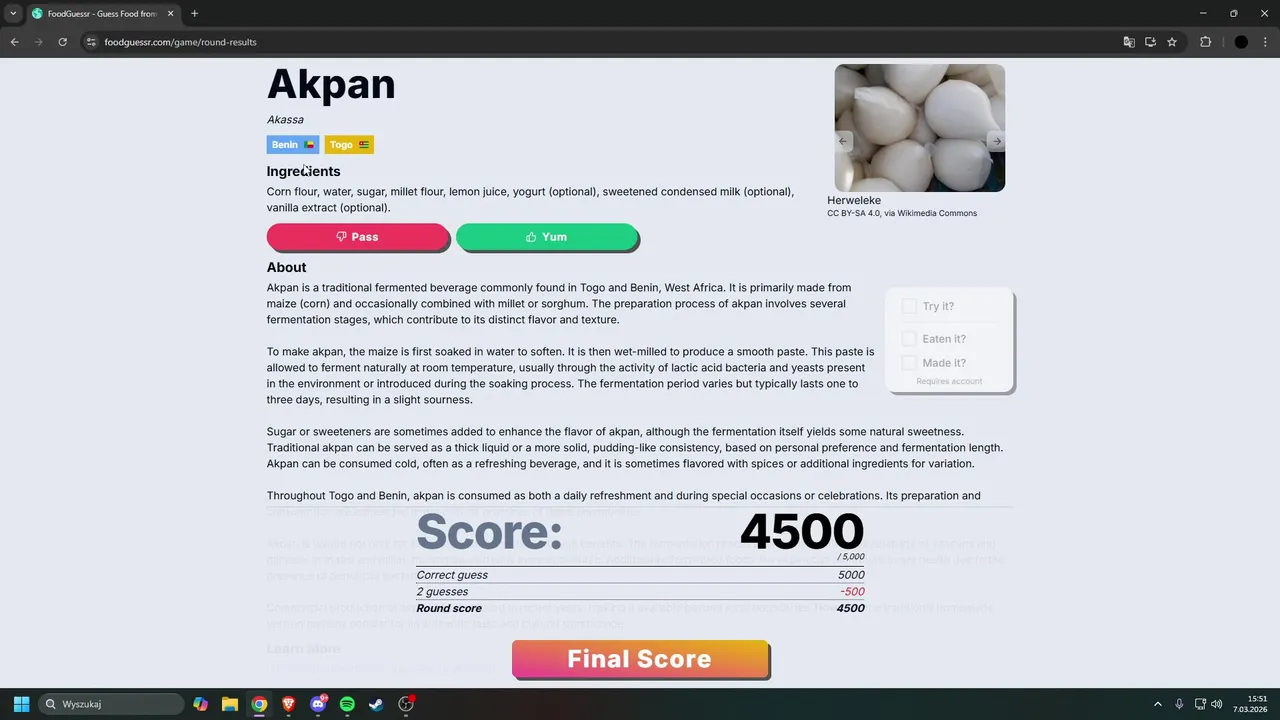
Task: Click the Pass button
Action: click(x=358, y=237)
